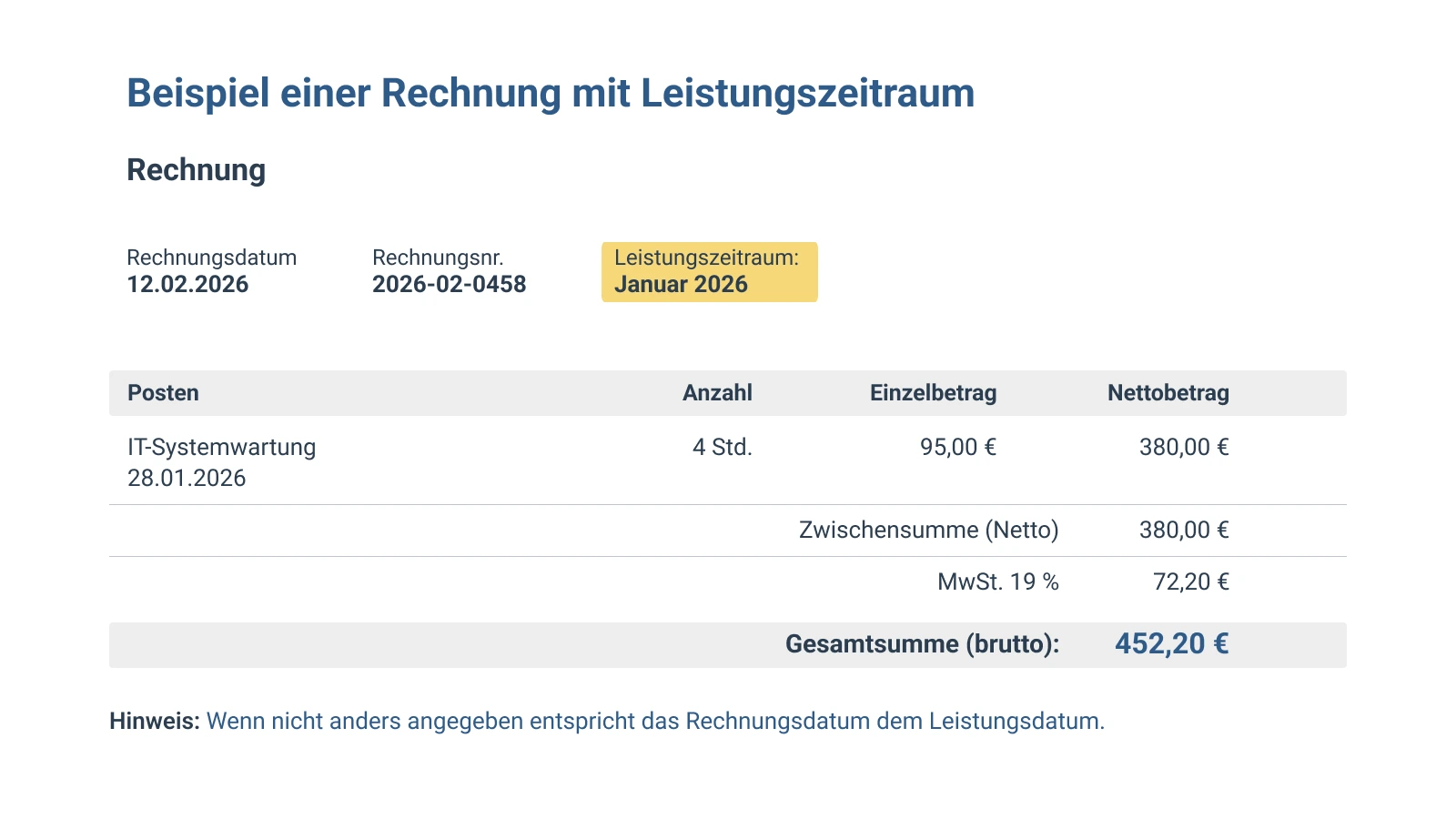This screenshot has height=819, width=1456.
Task: Click the unit price 95,00 €
Action: (x=957, y=447)
